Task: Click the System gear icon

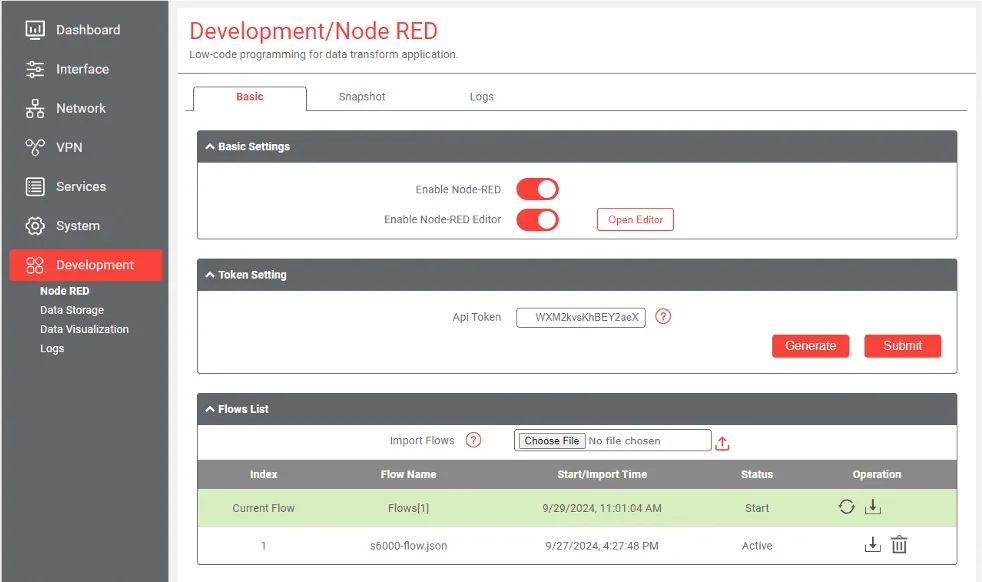Action: 35,226
